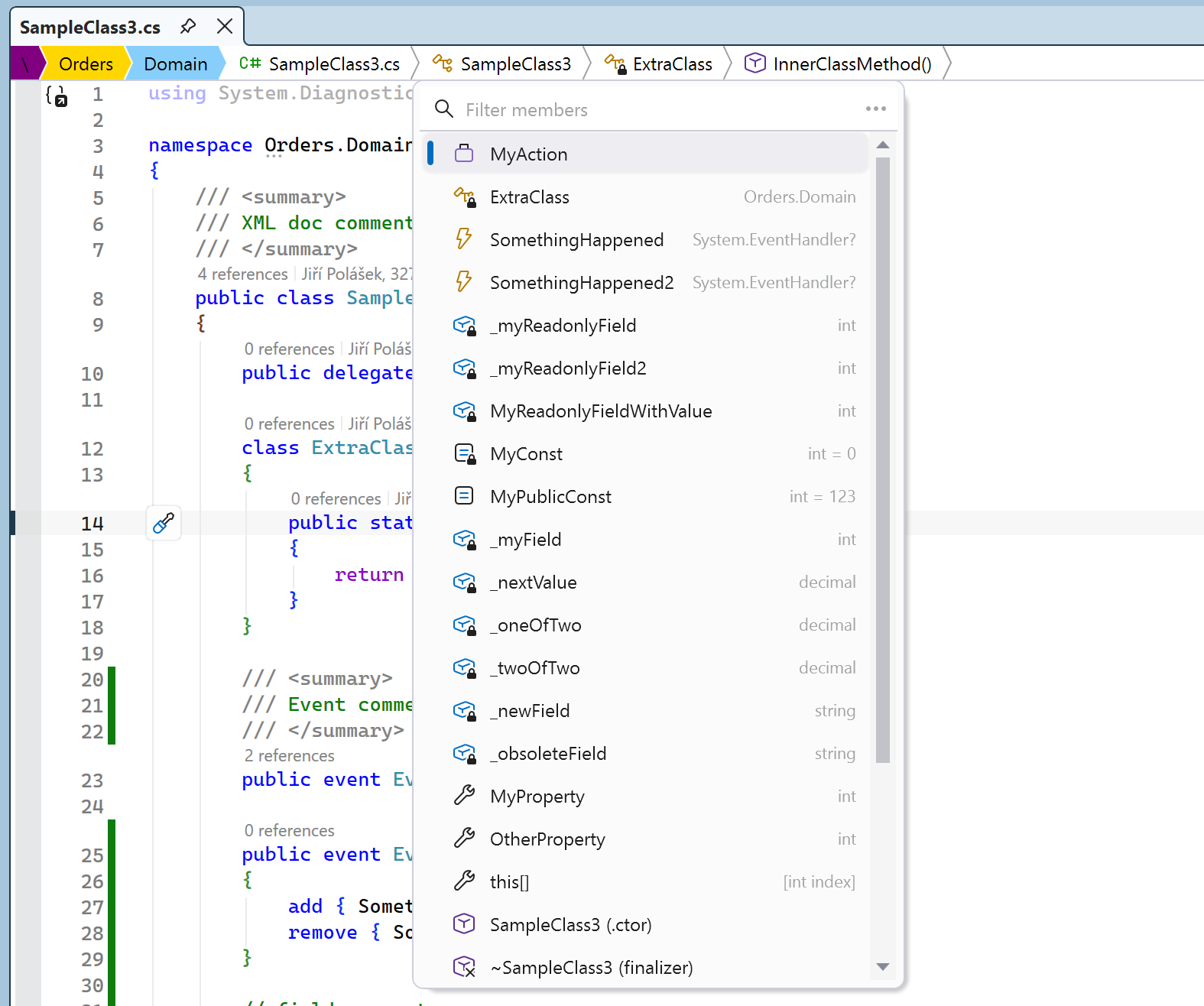Click the this[] indexer icon
Viewport: 1204px width, 1006px height.
click(x=464, y=881)
